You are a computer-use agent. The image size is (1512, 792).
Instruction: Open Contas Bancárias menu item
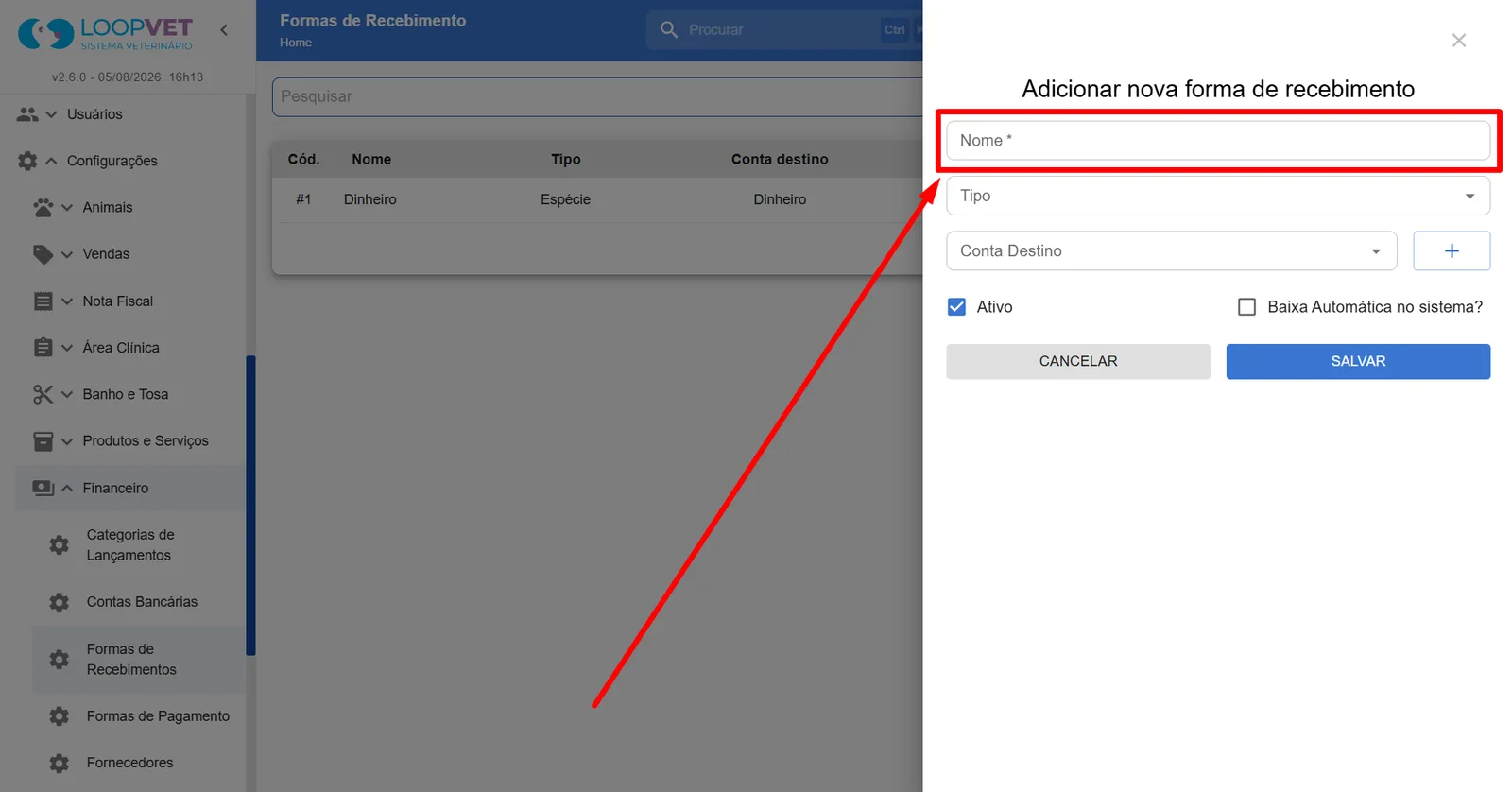click(138, 602)
